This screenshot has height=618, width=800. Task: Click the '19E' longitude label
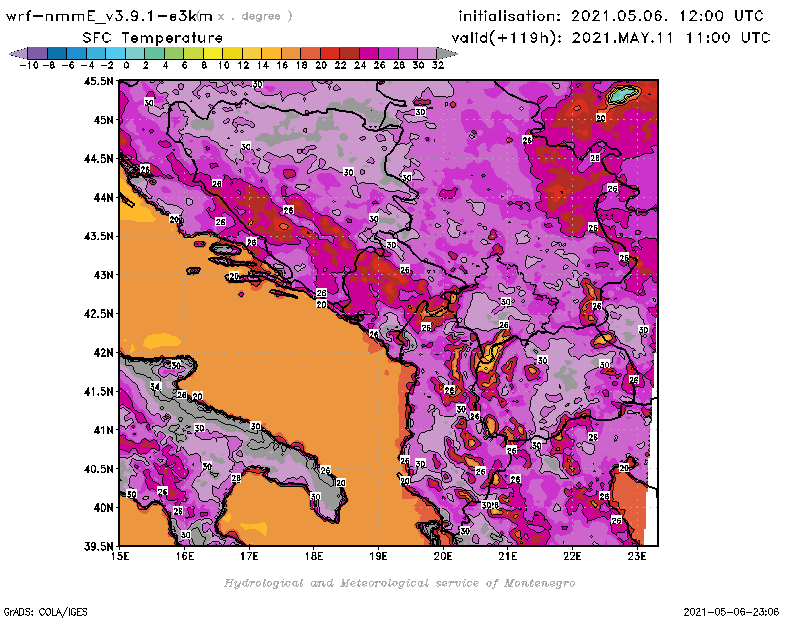click(378, 556)
